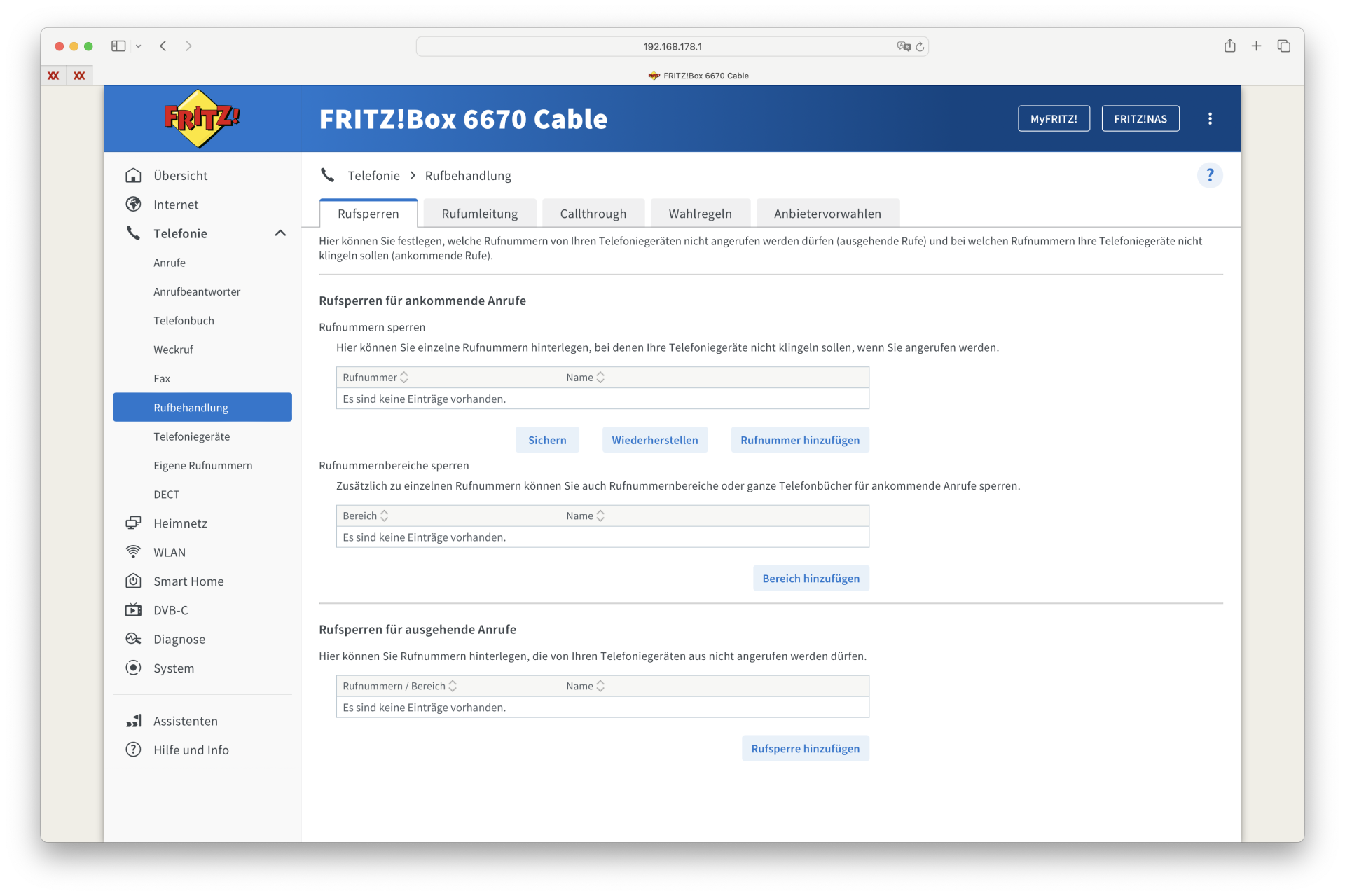Switch to the Rufsperren tab
The height and width of the screenshot is (896, 1345).
368,214
